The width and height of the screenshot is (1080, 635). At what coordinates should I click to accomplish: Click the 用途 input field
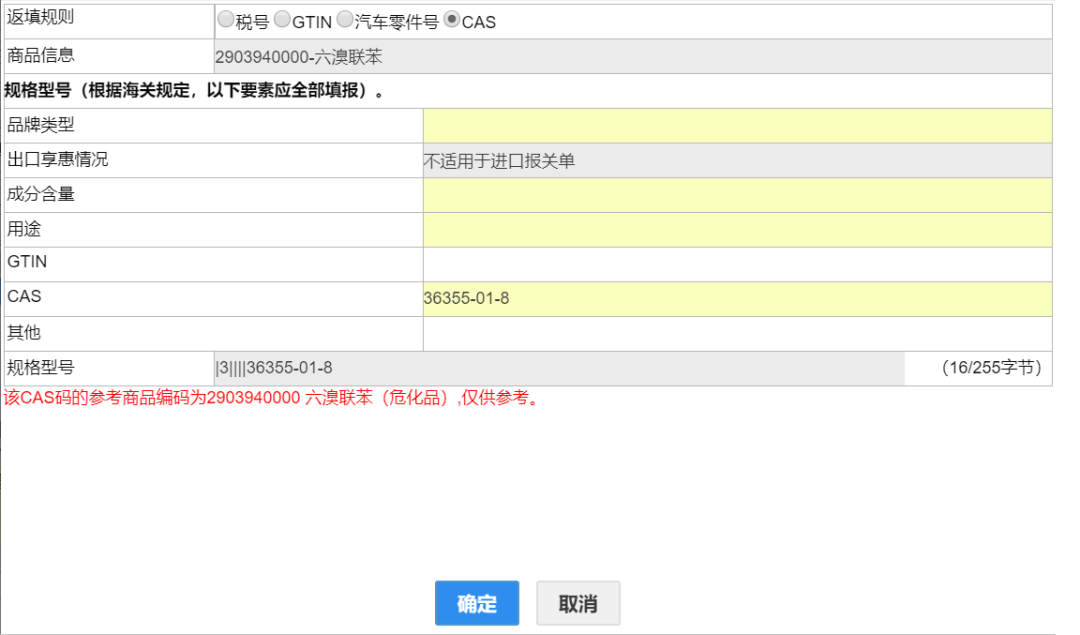pos(738,230)
